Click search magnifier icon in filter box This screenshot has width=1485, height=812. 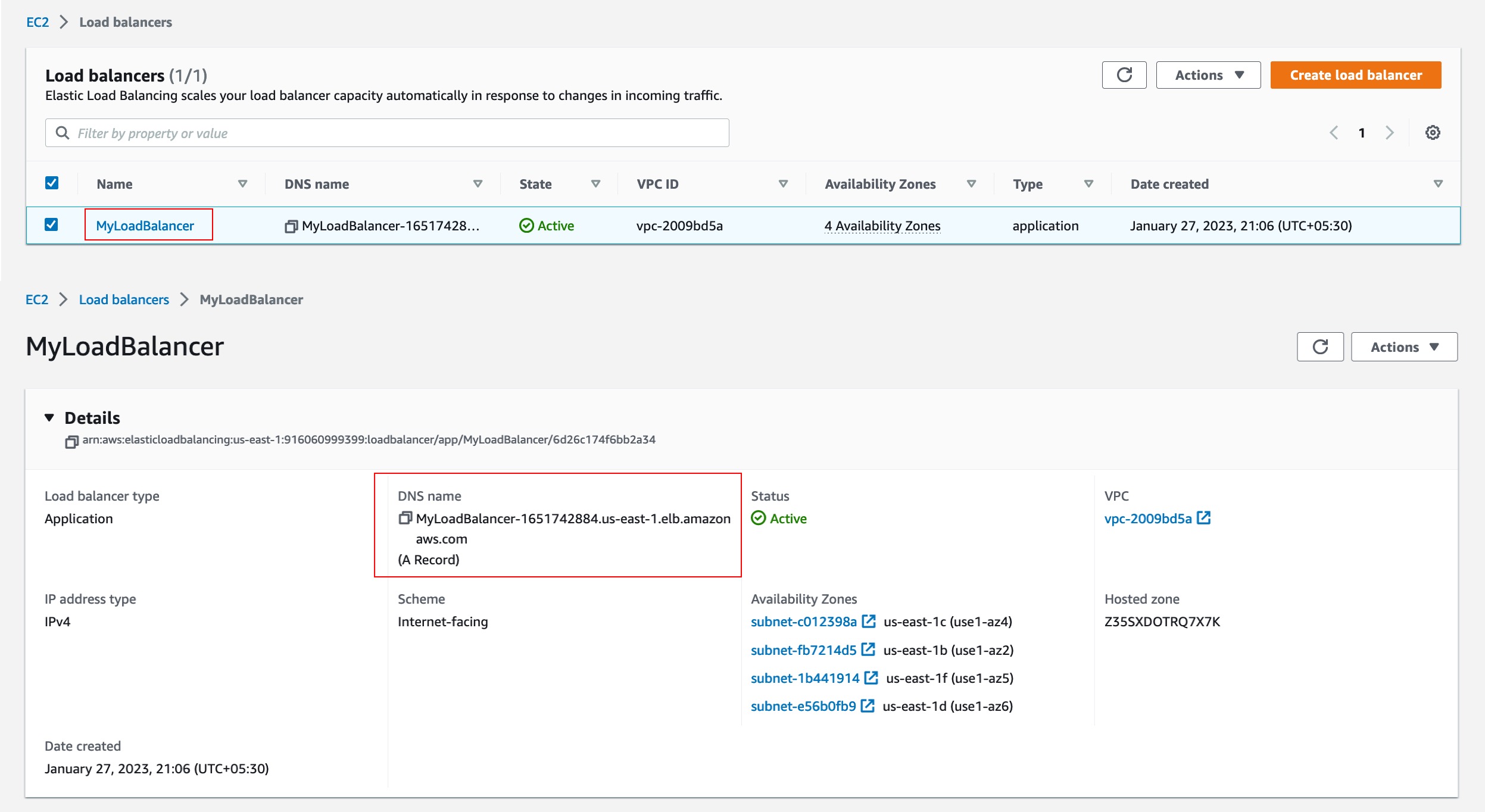62,133
